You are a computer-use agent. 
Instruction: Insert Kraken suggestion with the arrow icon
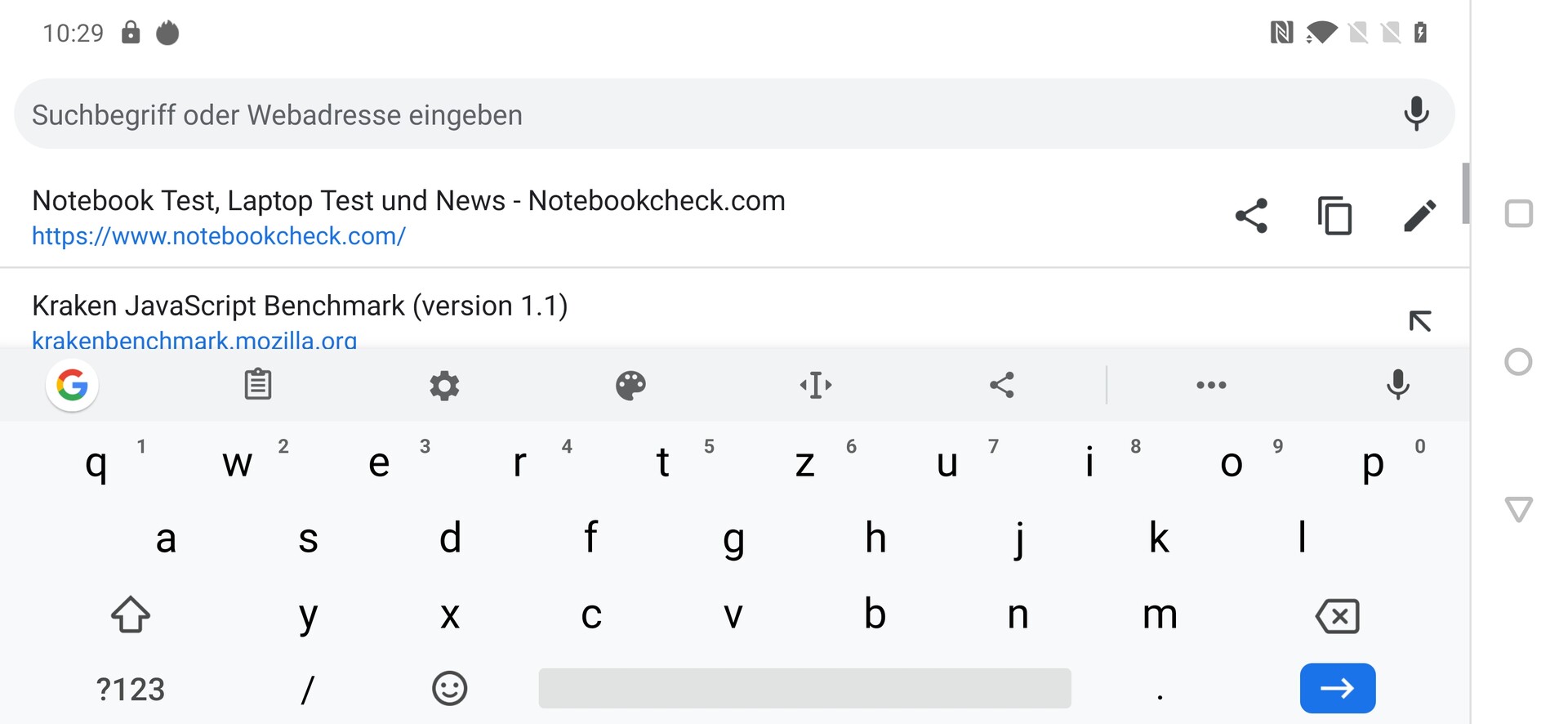click(x=1419, y=321)
